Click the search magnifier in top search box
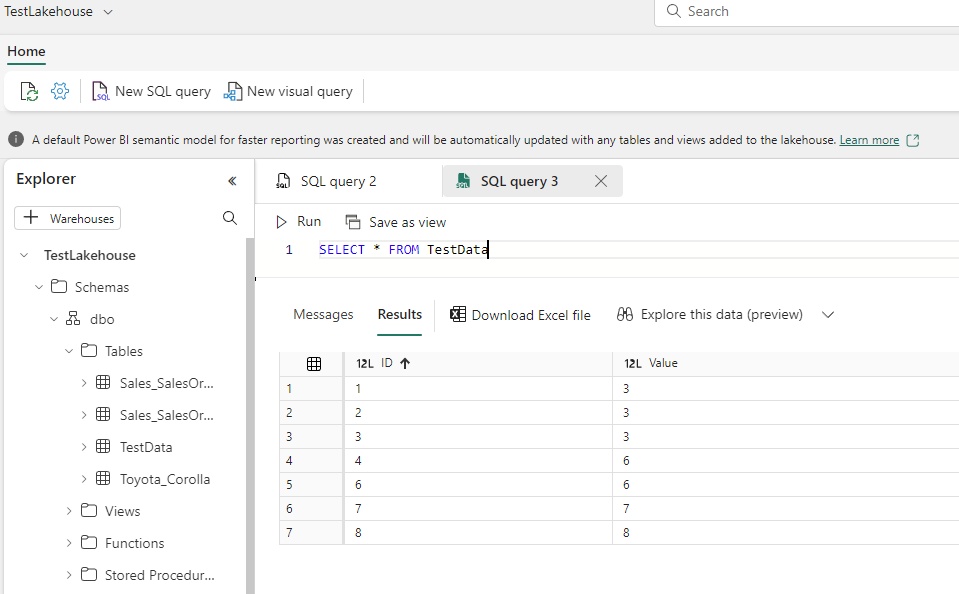The width and height of the screenshot is (959, 594). point(673,11)
